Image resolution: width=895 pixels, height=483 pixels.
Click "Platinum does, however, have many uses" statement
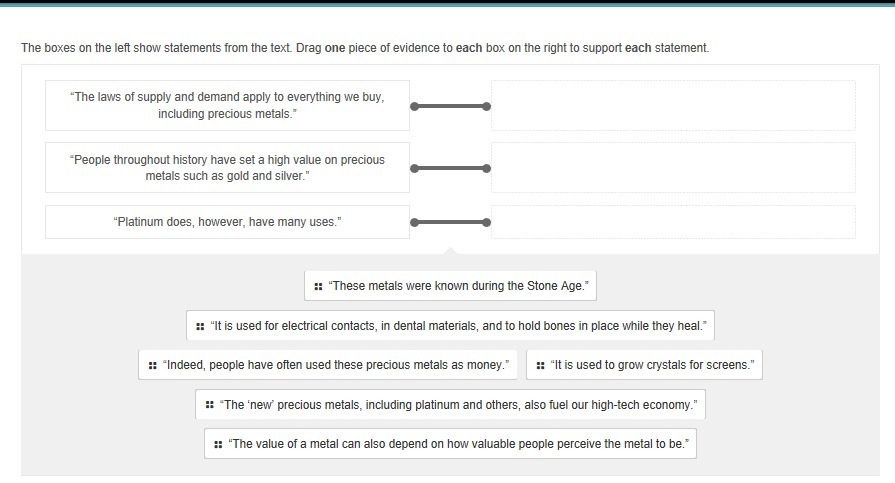pyautogui.click(x=227, y=222)
